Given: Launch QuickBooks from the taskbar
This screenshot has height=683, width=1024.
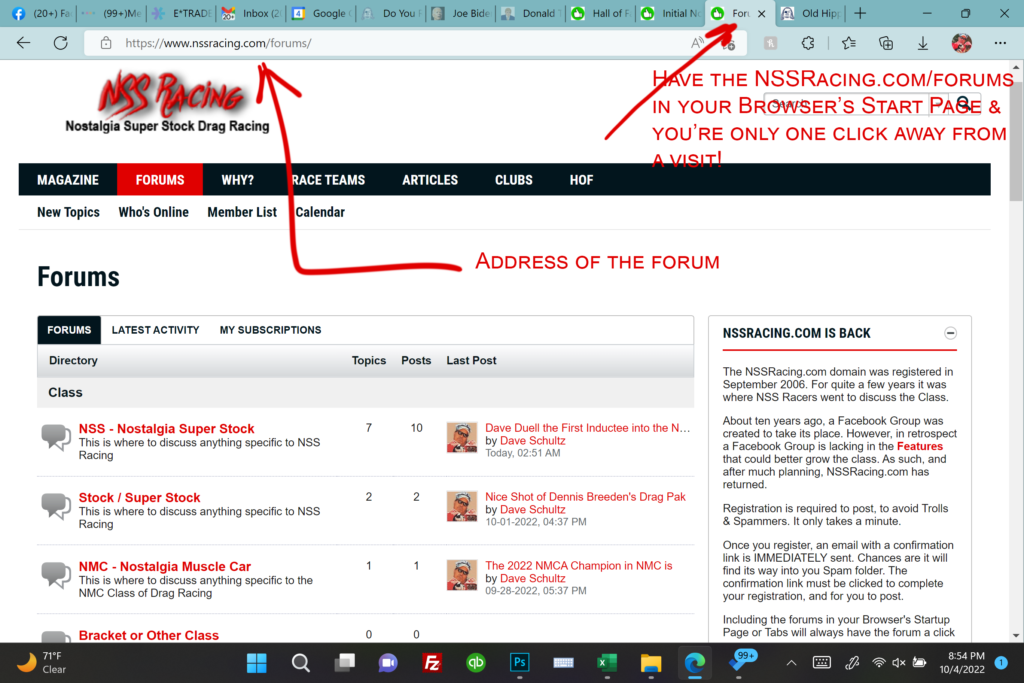Looking at the screenshot, I should 475,663.
